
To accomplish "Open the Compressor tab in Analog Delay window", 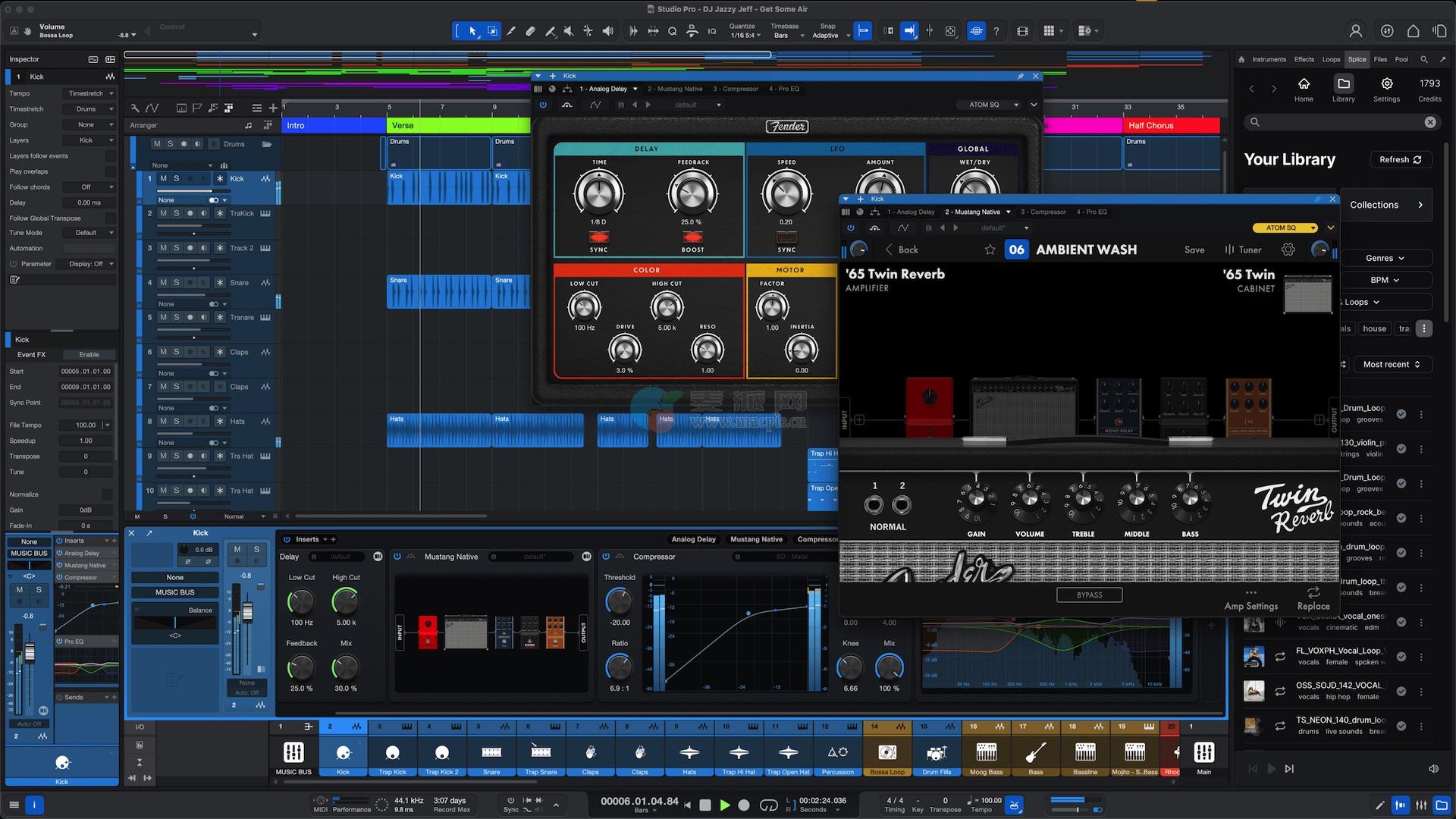I will point(735,89).
